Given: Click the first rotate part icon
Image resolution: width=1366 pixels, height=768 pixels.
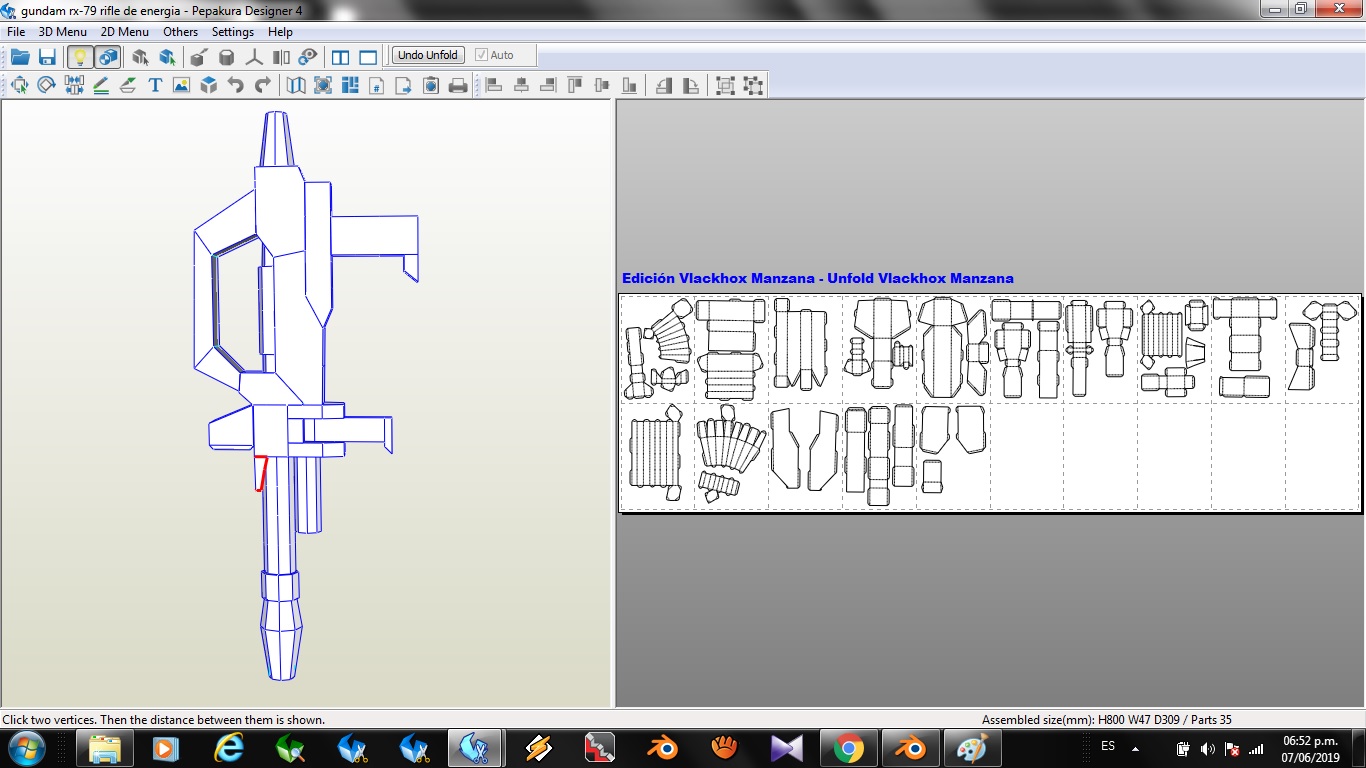Looking at the screenshot, I should point(664,85).
